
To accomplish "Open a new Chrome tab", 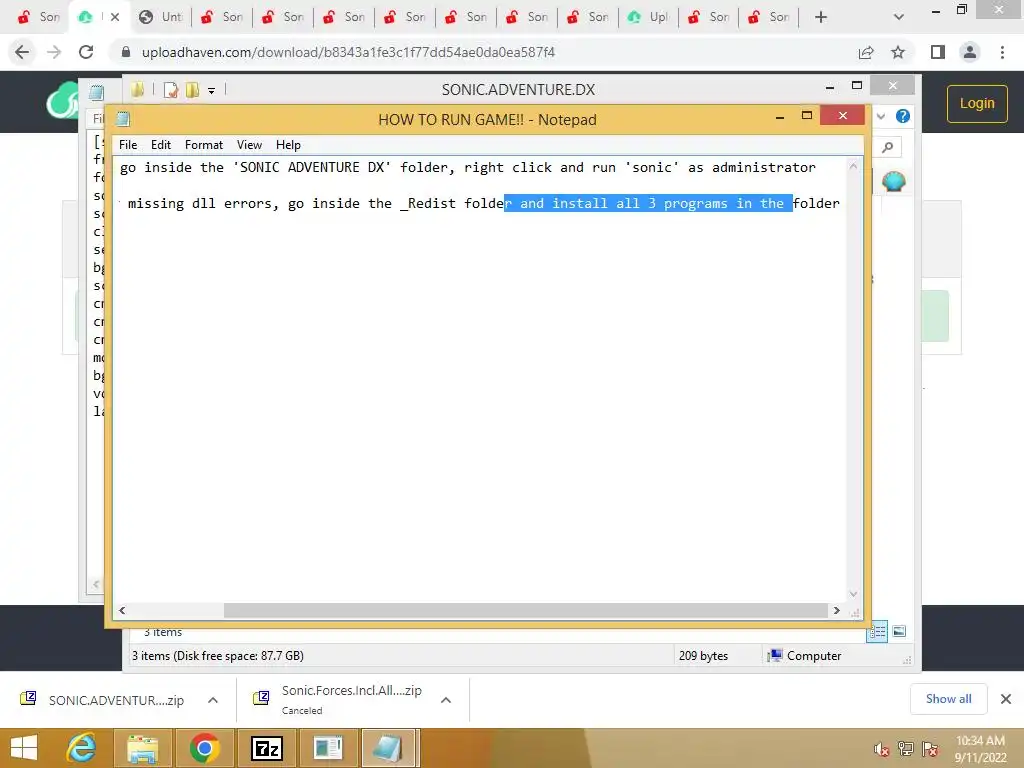I will (x=821, y=17).
